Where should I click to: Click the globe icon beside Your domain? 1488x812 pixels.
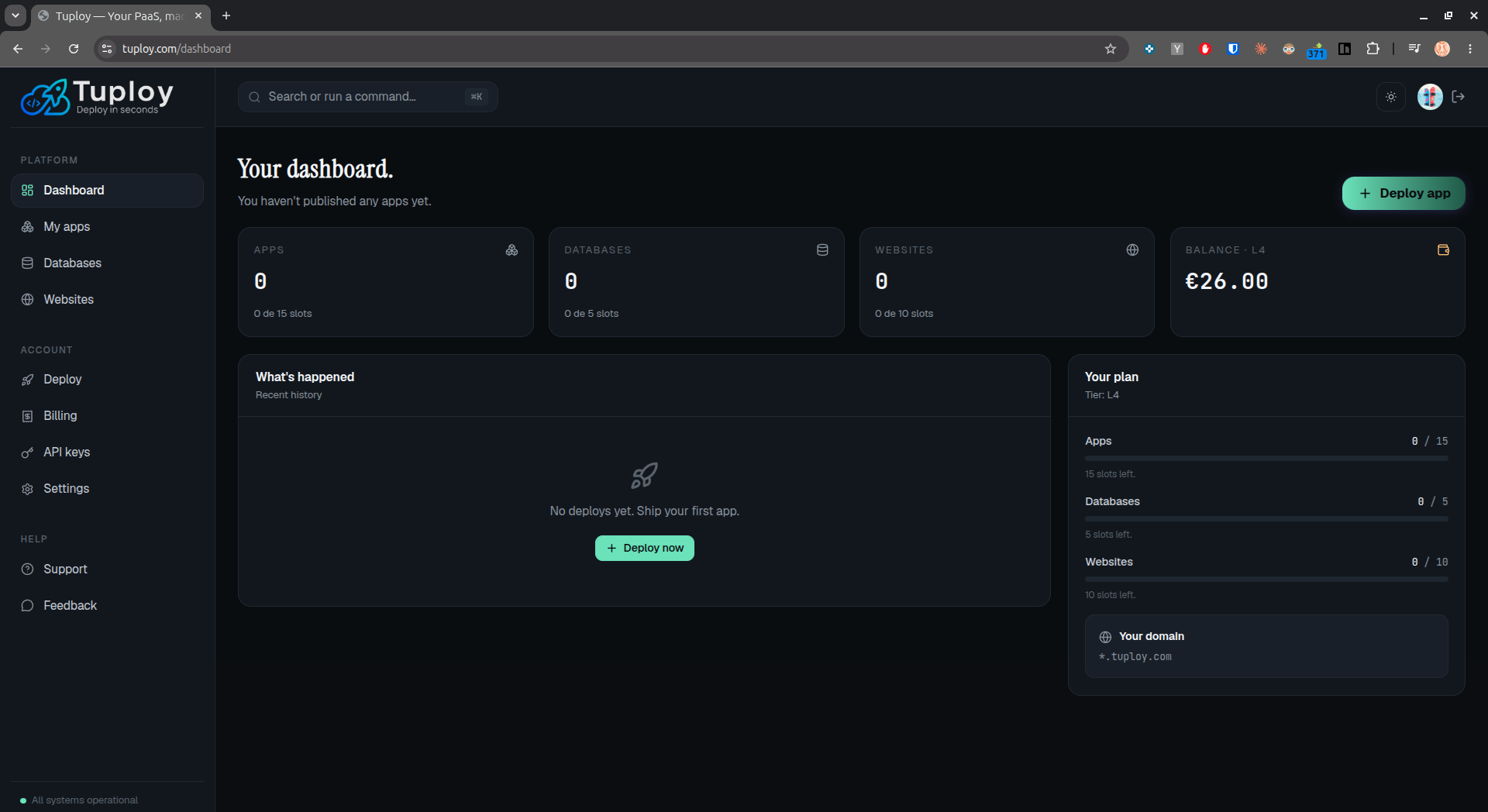(1105, 637)
